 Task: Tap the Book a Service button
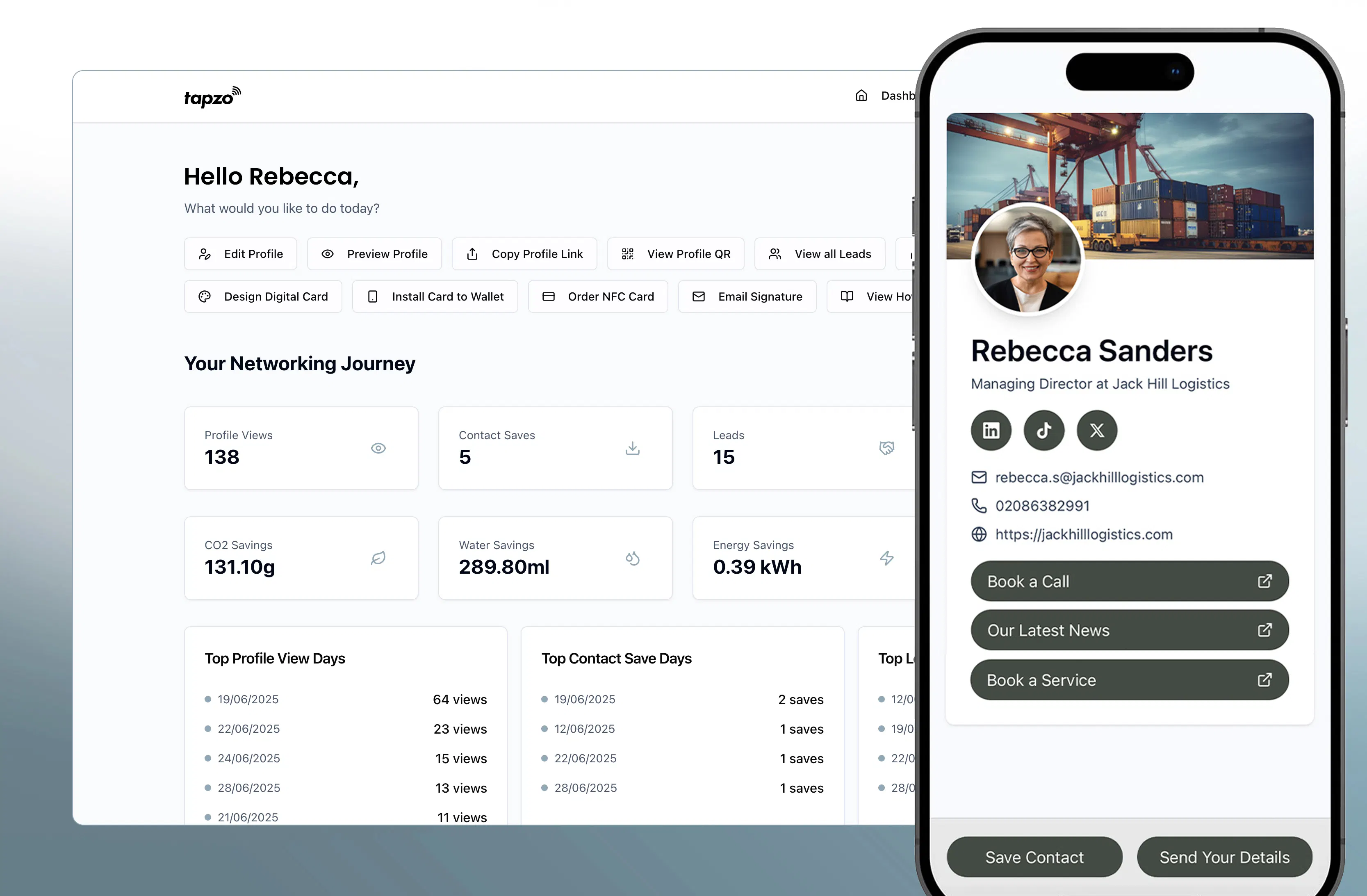pos(1129,680)
